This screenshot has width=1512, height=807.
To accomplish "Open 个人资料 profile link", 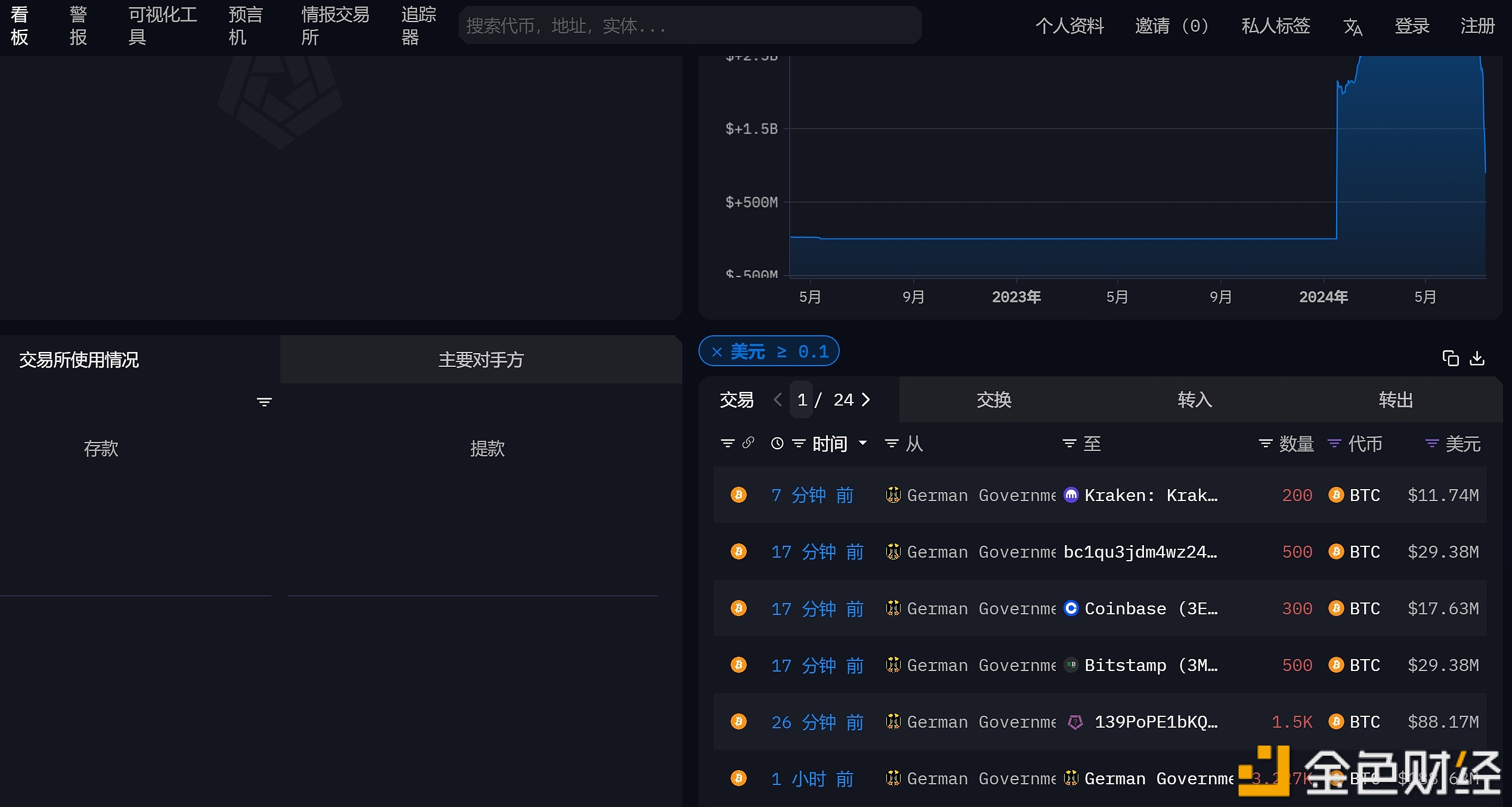I will (1069, 26).
